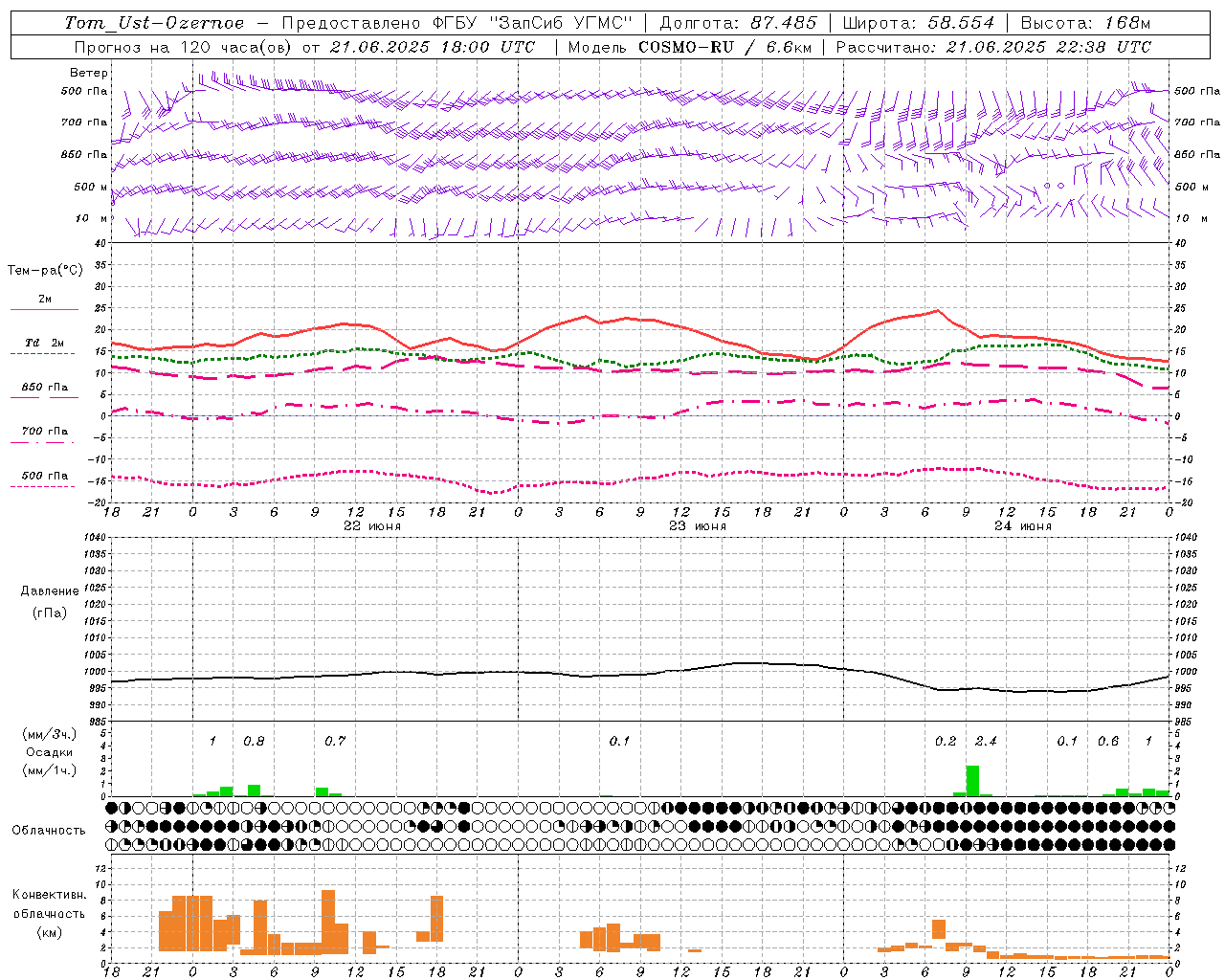Click forecast start text 21.06.2025 18:00 UTC
The width and height of the screenshot is (1225, 980).
pos(433,47)
